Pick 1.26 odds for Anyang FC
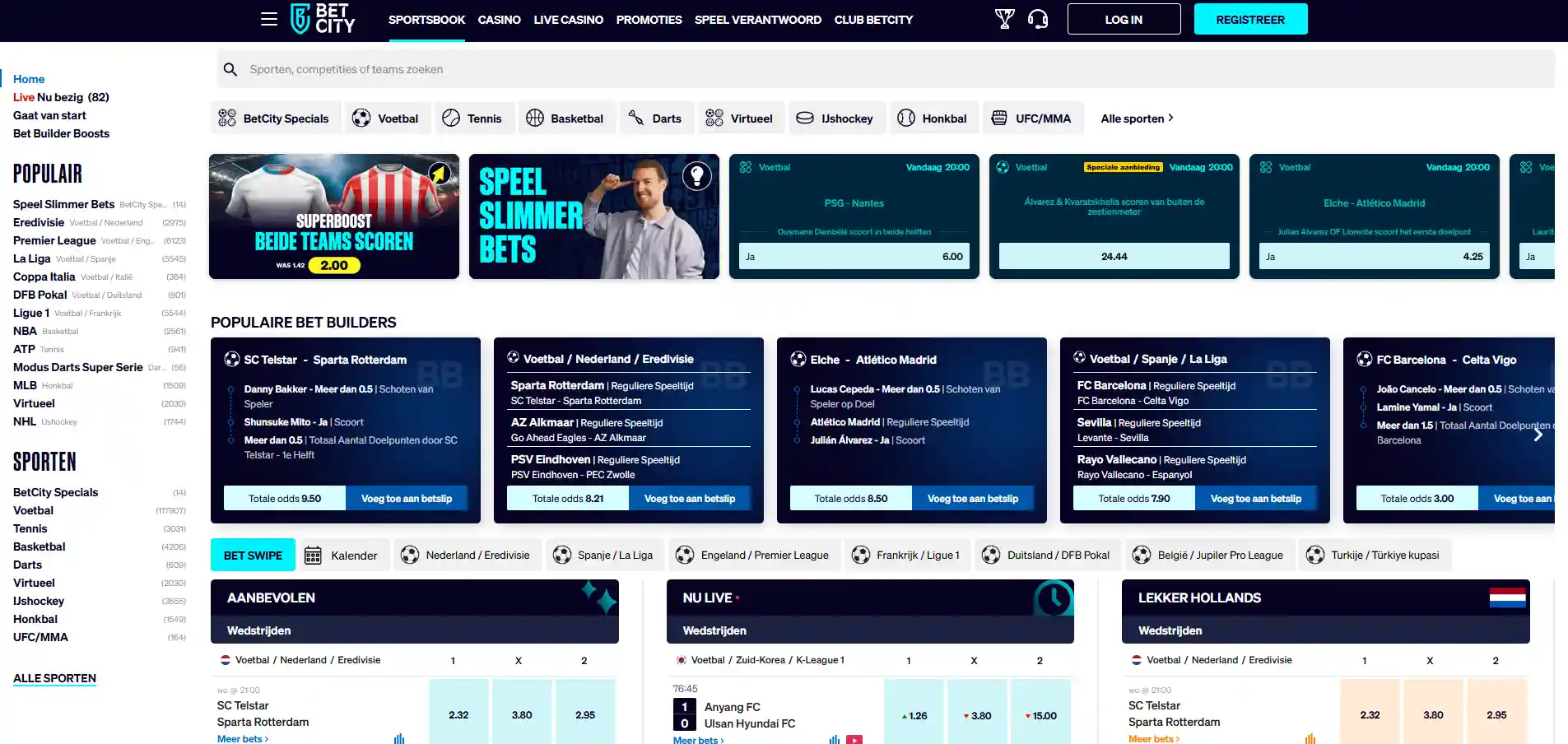This screenshot has width=1568, height=744. click(x=914, y=713)
